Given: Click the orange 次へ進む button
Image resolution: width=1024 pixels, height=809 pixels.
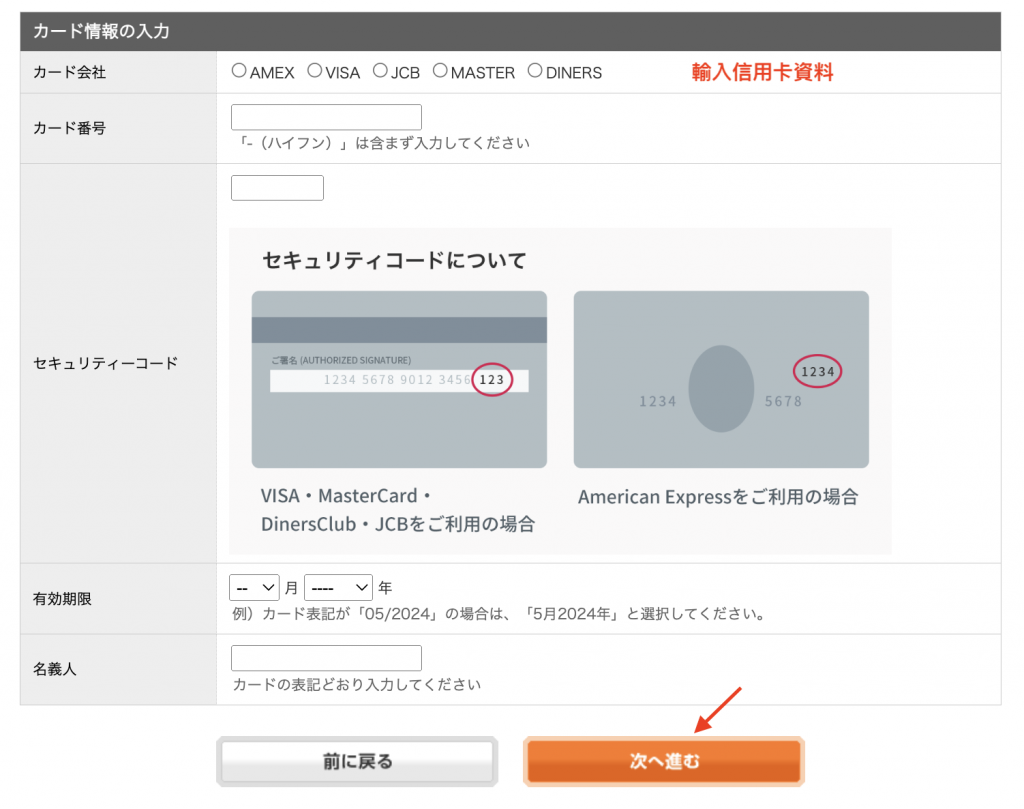Looking at the screenshot, I should click(664, 762).
